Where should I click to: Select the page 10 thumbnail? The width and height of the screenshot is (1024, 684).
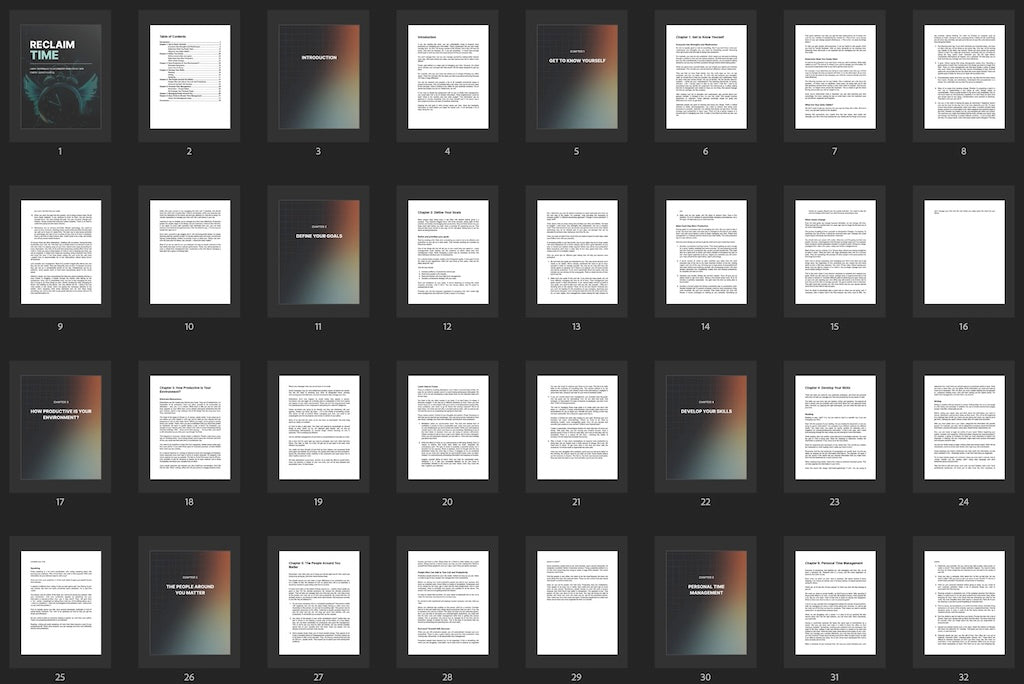[x=189, y=252]
